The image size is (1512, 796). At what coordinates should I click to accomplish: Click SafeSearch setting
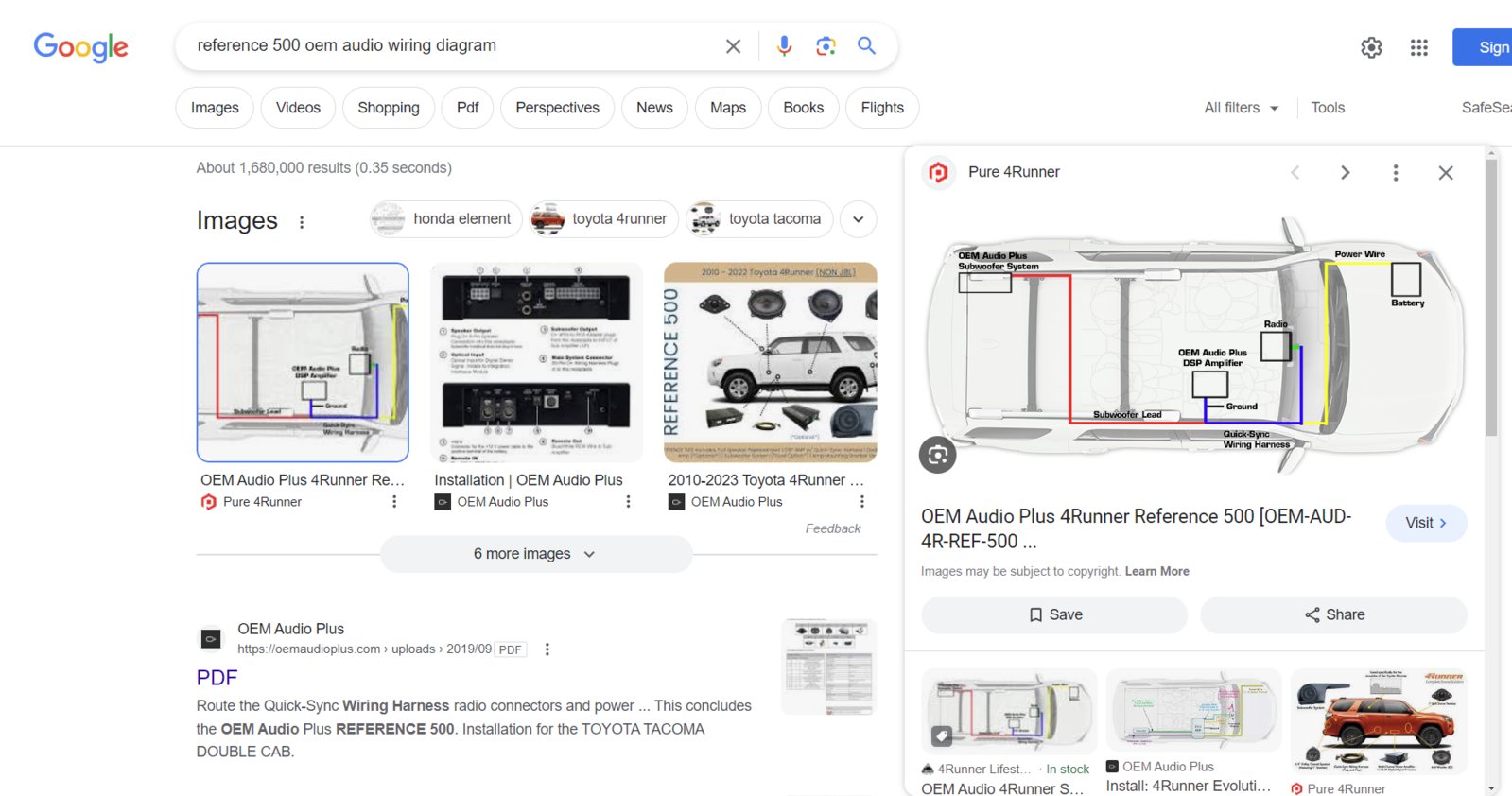pyautogui.click(x=1486, y=108)
